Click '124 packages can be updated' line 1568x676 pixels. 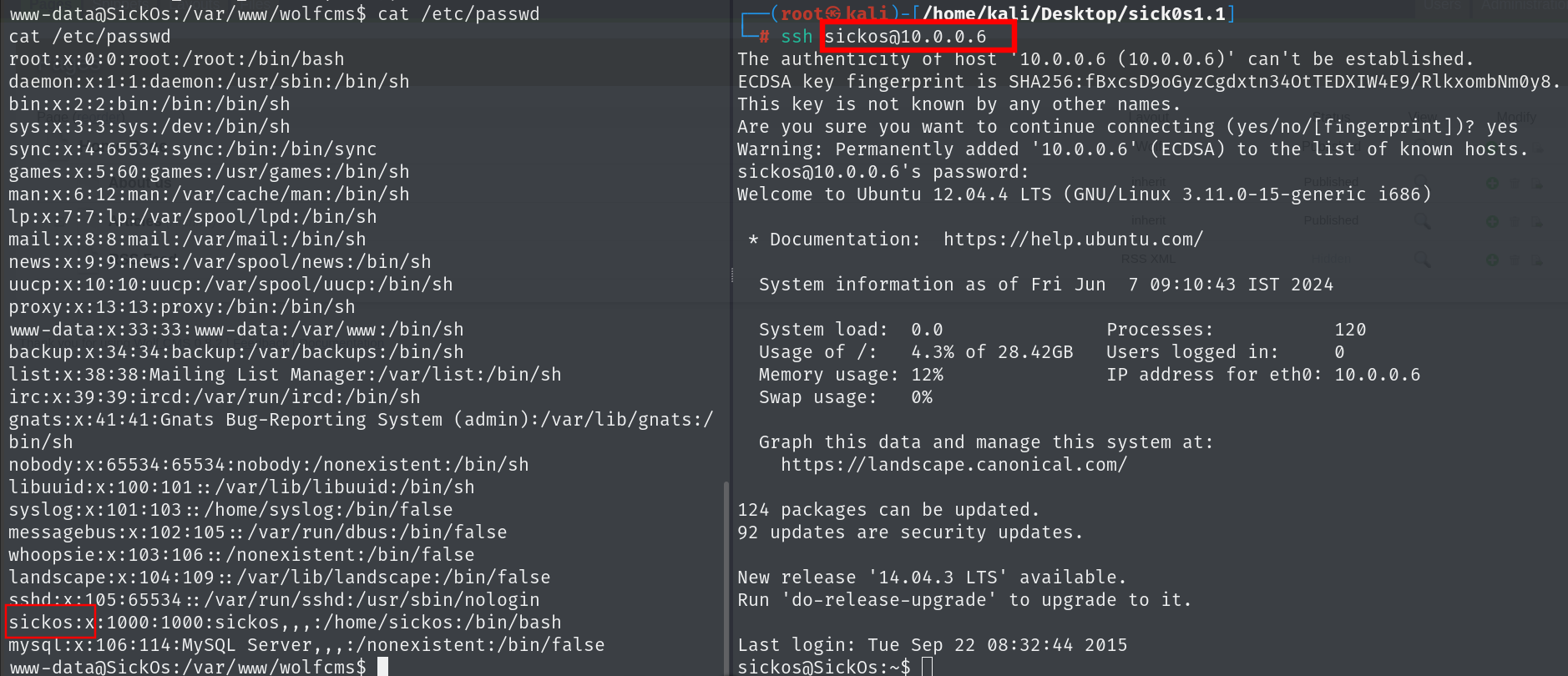888,510
